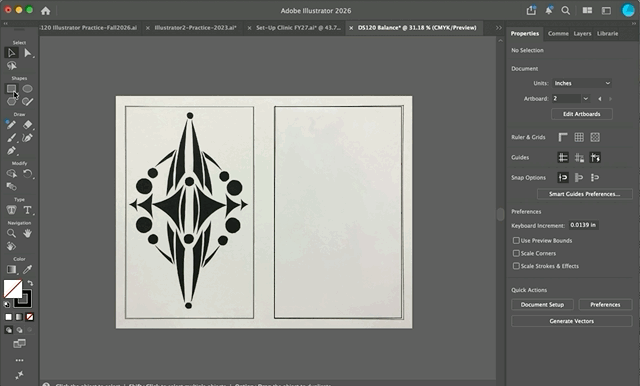
Task: Toggle rulers in Ruler & Grids
Action: (563, 137)
